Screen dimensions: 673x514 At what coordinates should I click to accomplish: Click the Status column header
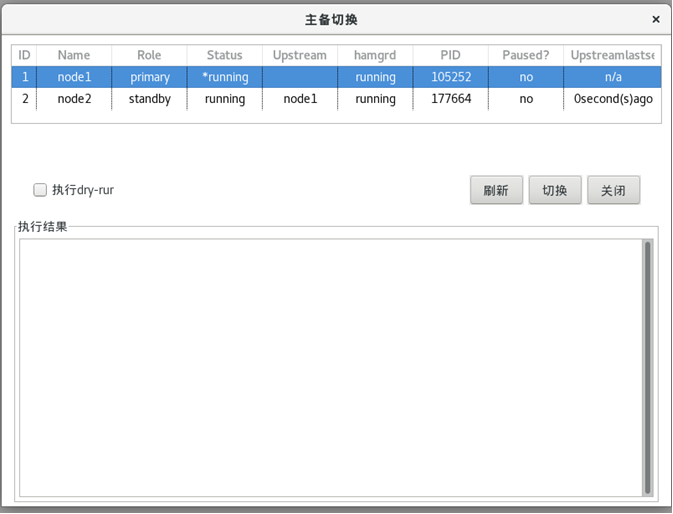[x=224, y=55]
